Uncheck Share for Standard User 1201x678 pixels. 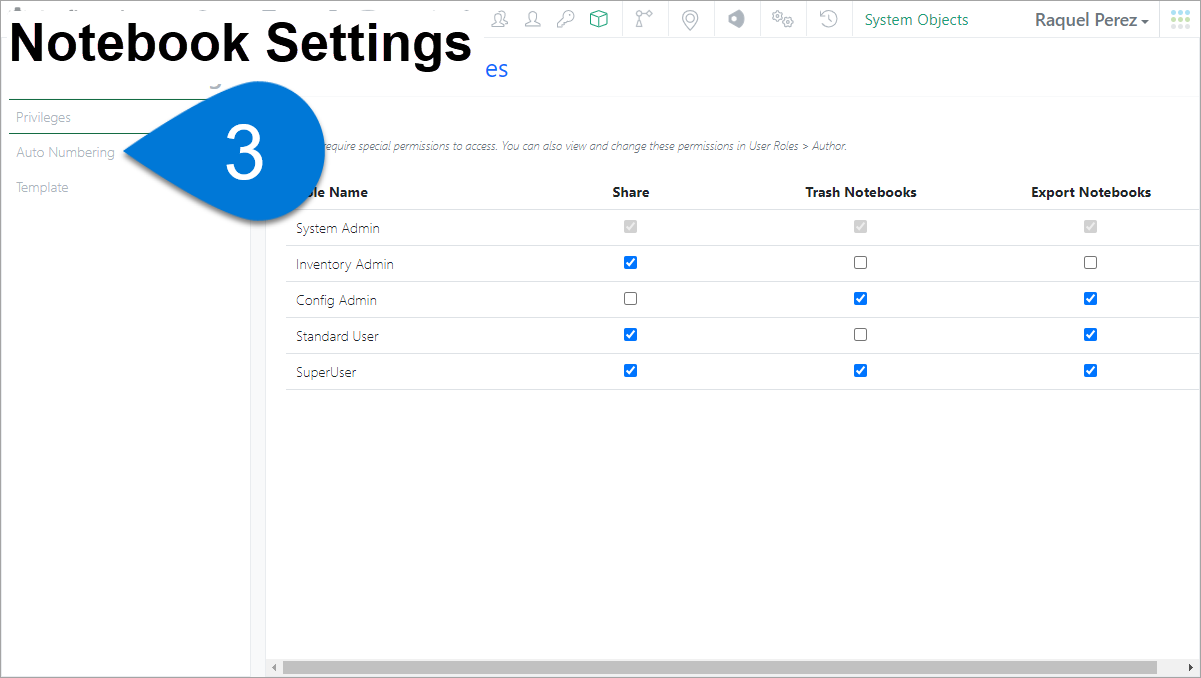point(630,335)
